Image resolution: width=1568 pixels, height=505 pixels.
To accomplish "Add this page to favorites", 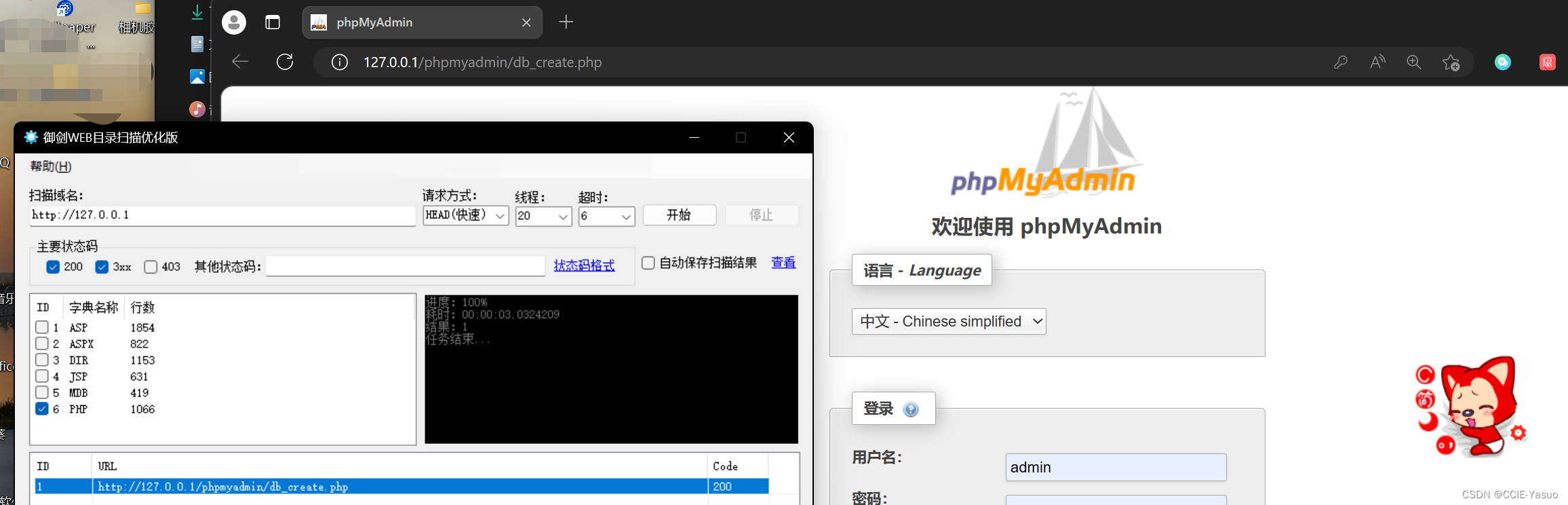I will click(1451, 62).
